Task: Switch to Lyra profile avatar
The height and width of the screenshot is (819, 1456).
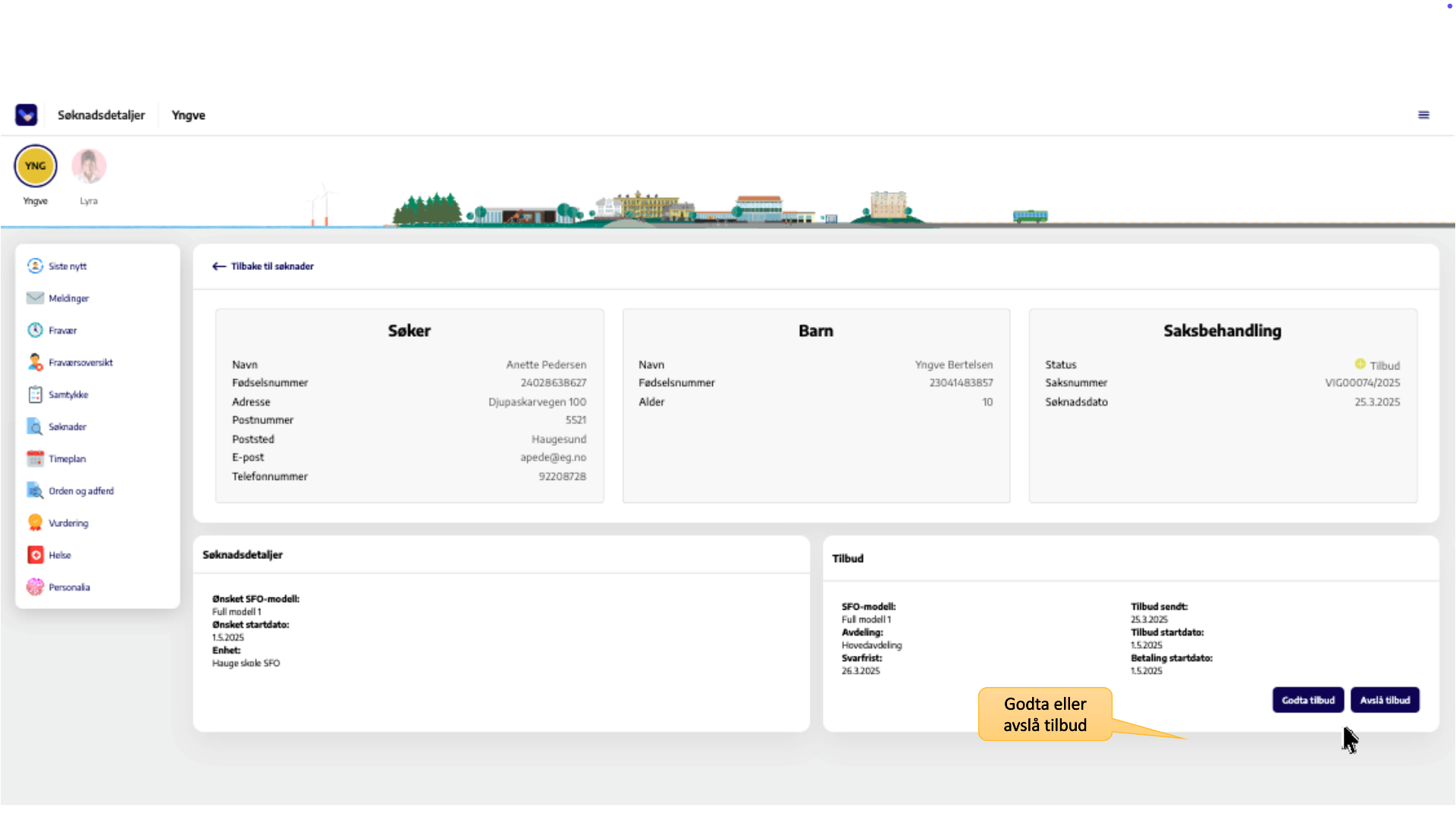Action: click(x=89, y=166)
